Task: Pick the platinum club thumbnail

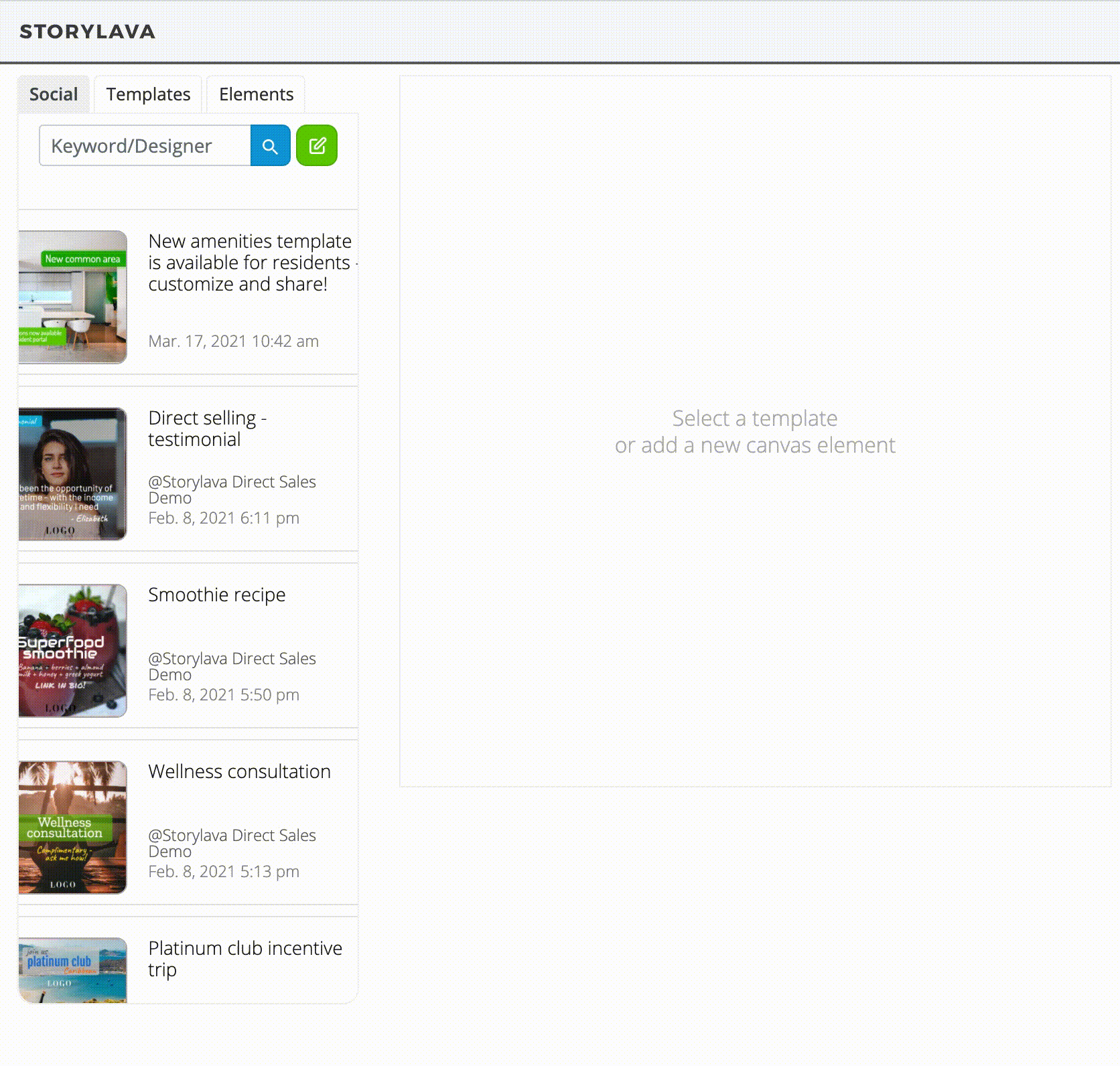Action: pos(72,969)
